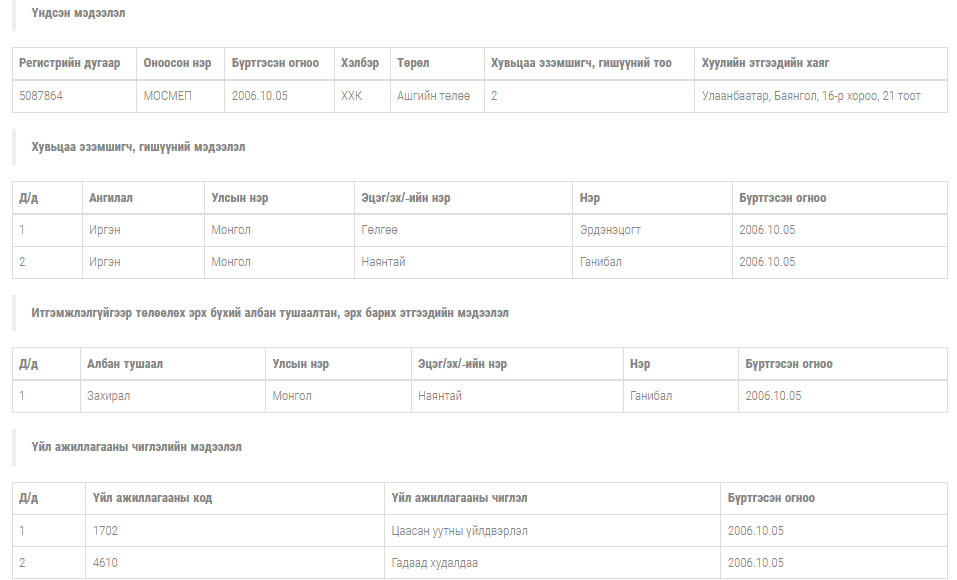Click the Үндсэн мэдээлэл section heading
957x580 pixels.
point(78,13)
